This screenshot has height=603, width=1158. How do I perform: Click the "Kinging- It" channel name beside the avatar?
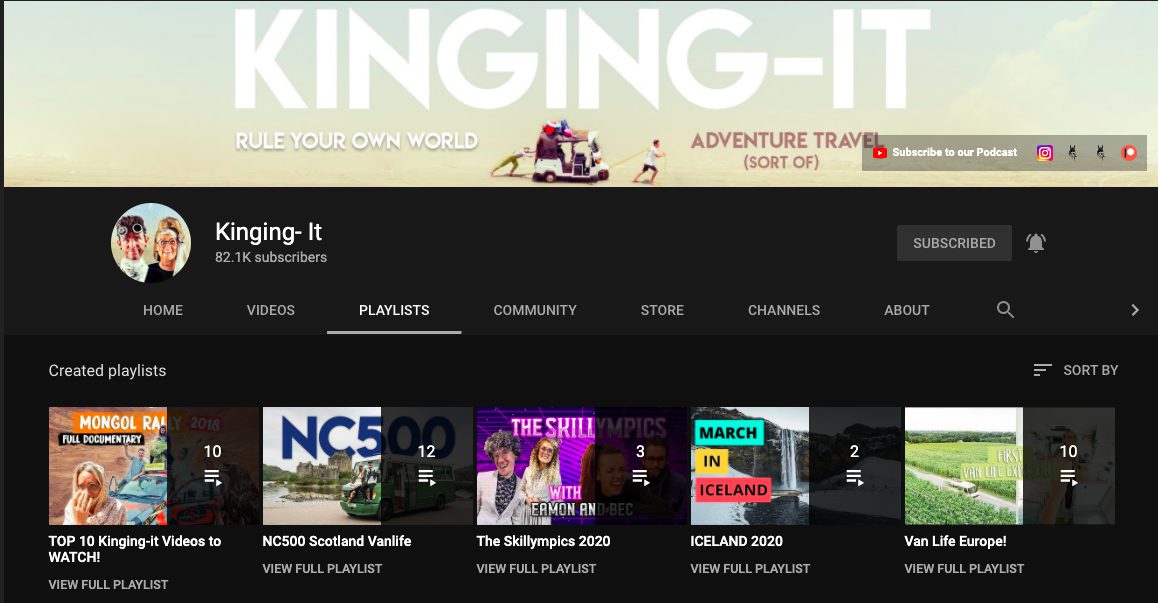tap(268, 232)
